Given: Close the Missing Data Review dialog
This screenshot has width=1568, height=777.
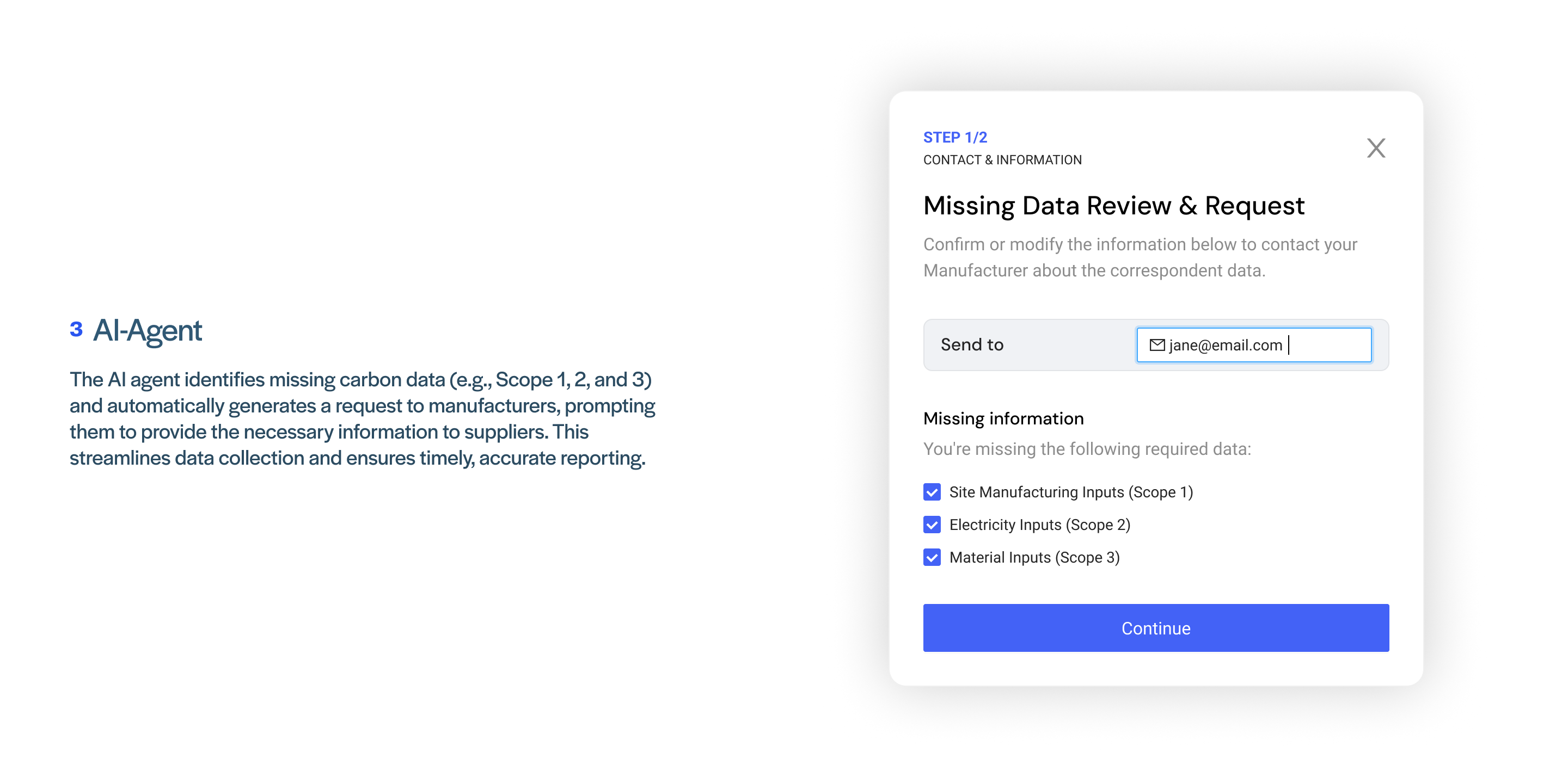Looking at the screenshot, I should [1376, 148].
